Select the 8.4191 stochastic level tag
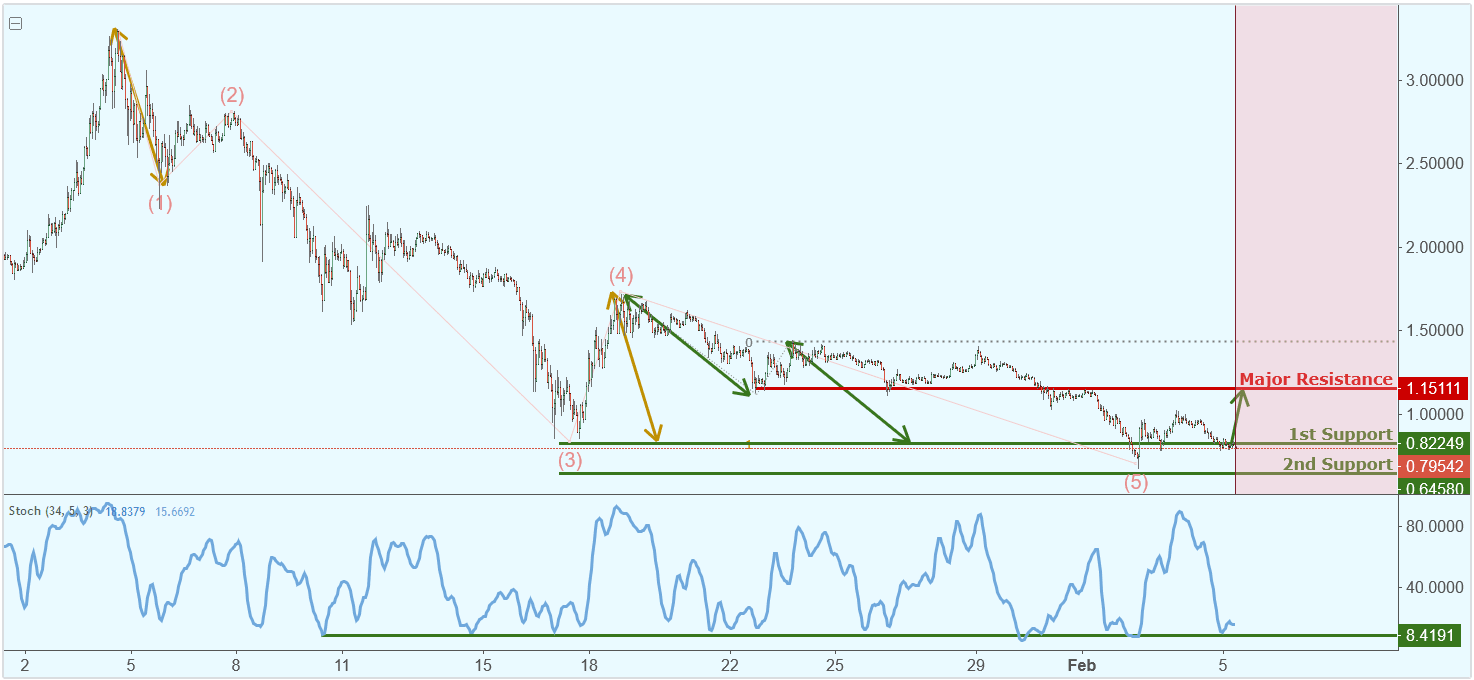This screenshot has width=1474, height=680. [x=1432, y=634]
